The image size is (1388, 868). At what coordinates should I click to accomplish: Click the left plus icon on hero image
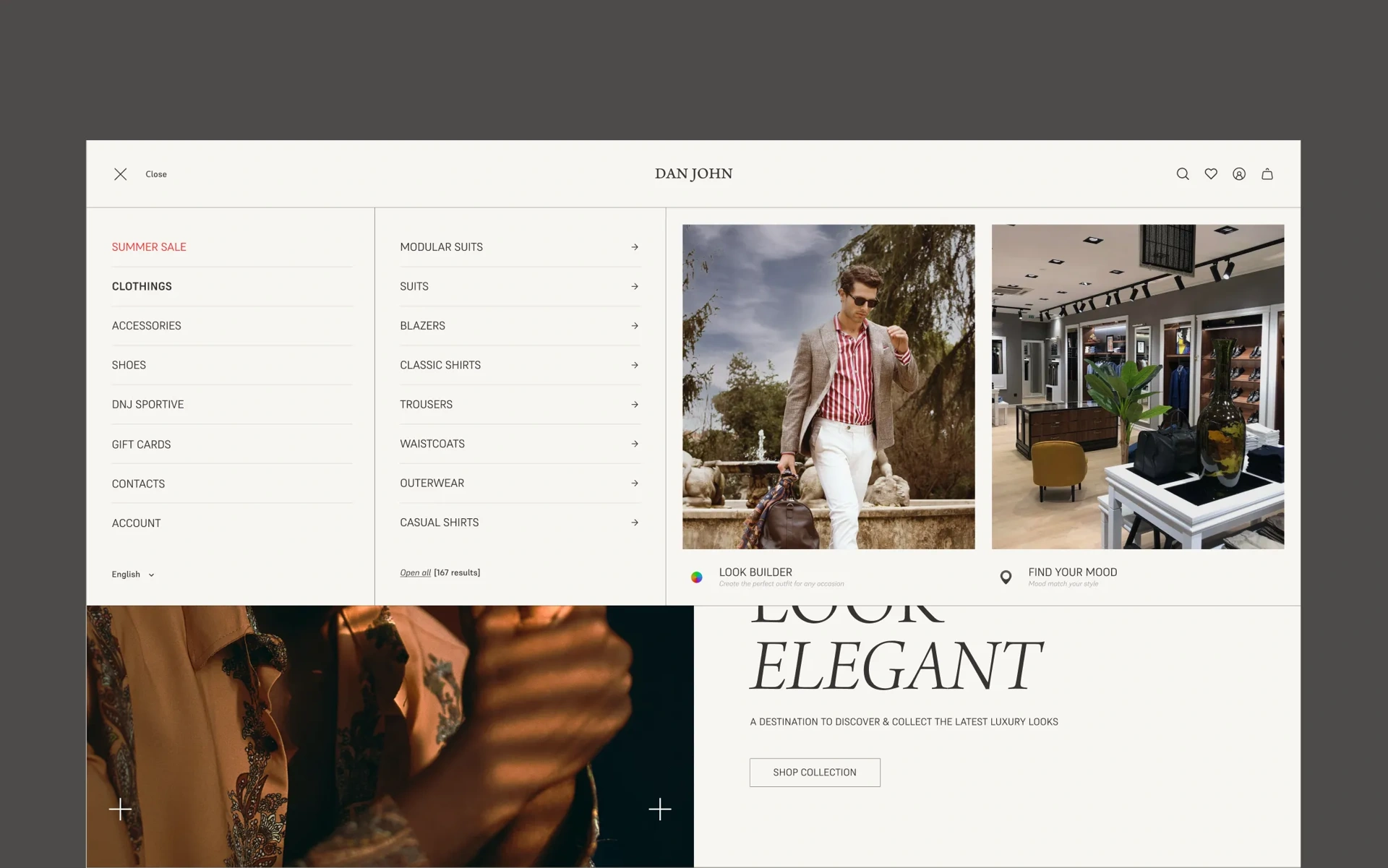[120, 809]
